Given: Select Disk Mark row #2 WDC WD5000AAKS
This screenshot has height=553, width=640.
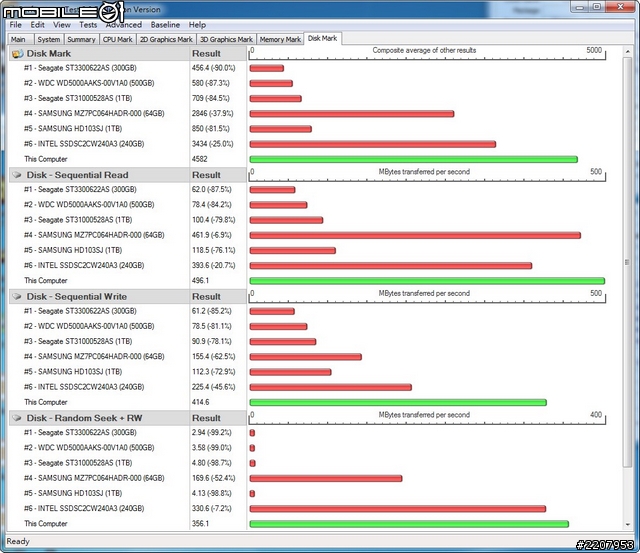Looking at the screenshot, I should point(89,83).
